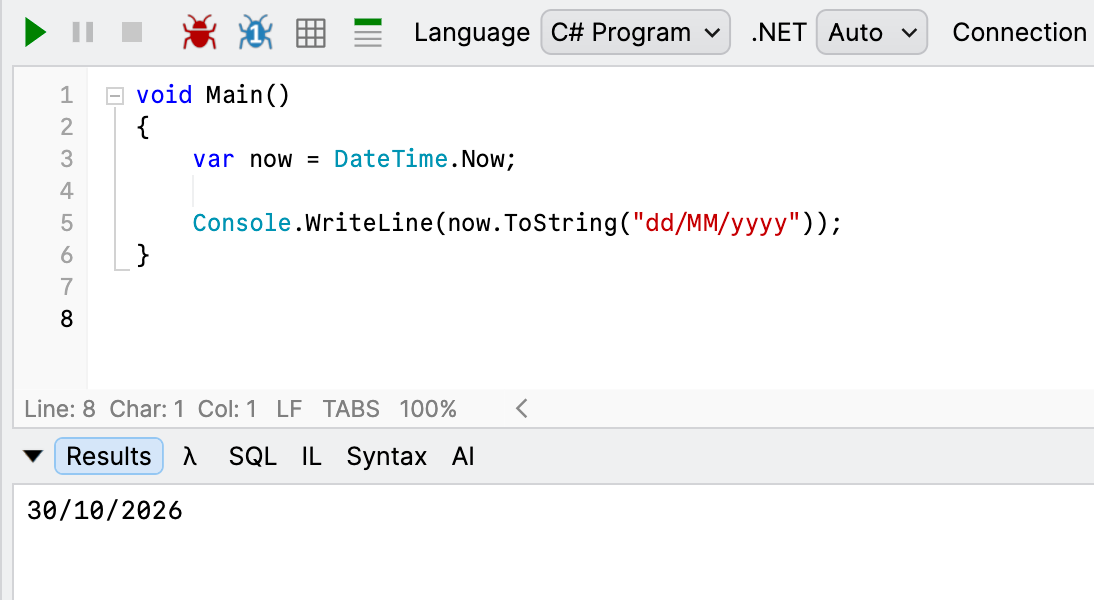This screenshot has width=1094, height=600.
Task: Open the .NET Auto version dropdown
Action: [871, 32]
